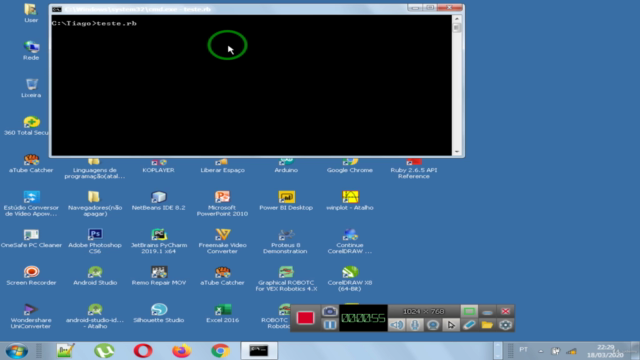Launch Android Studio shortcut
The height and width of the screenshot is (360, 640).
[x=95, y=276]
